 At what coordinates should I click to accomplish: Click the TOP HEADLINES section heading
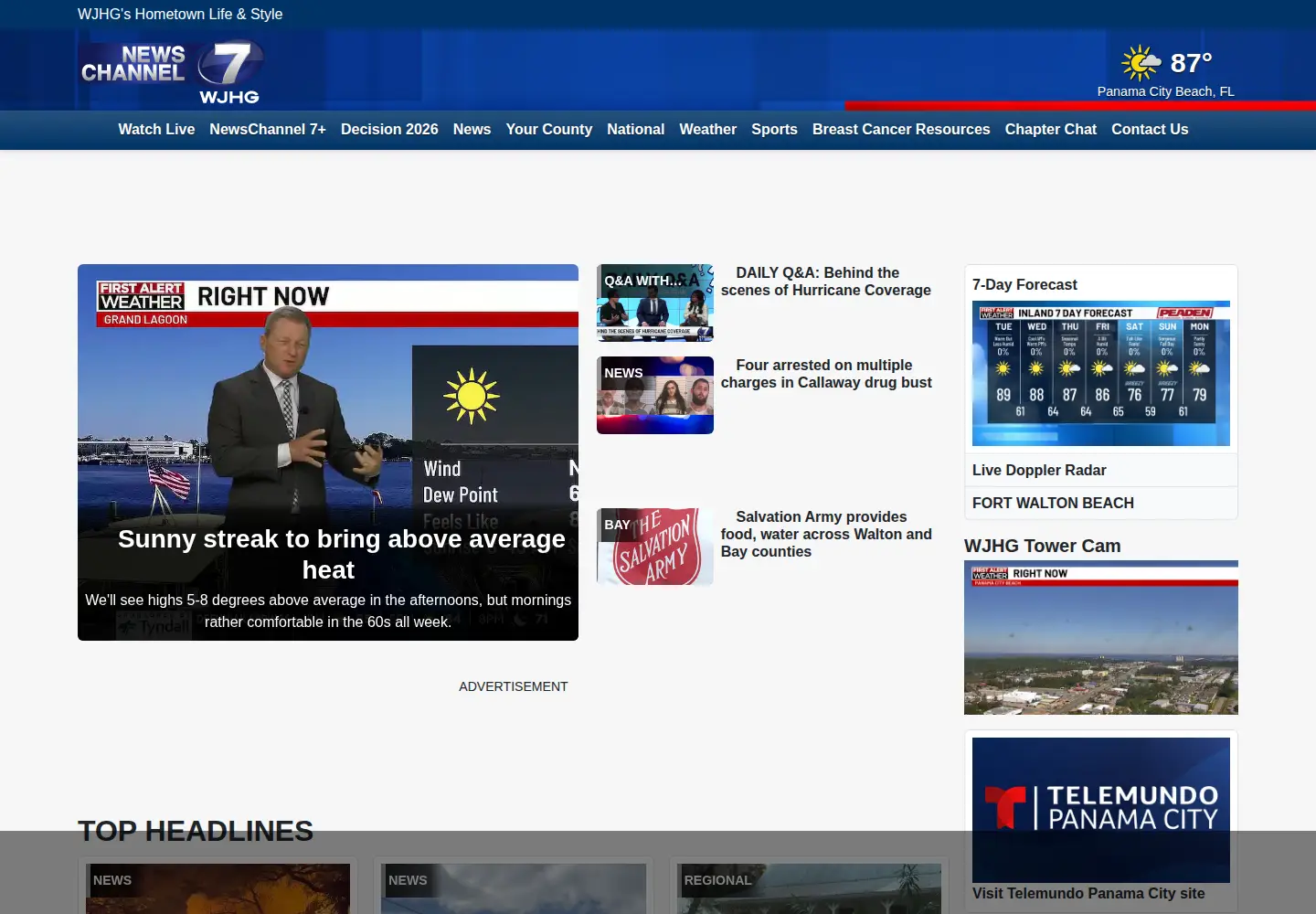[x=196, y=831]
